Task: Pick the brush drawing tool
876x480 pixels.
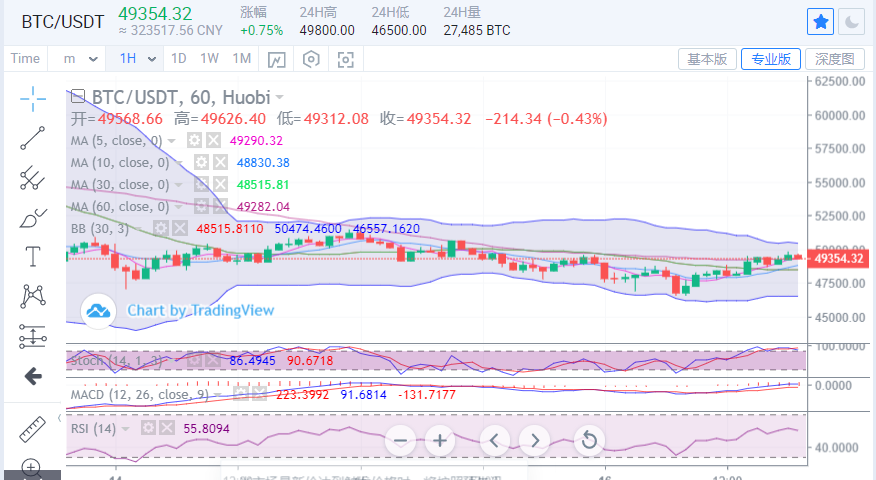Action: pos(33,217)
